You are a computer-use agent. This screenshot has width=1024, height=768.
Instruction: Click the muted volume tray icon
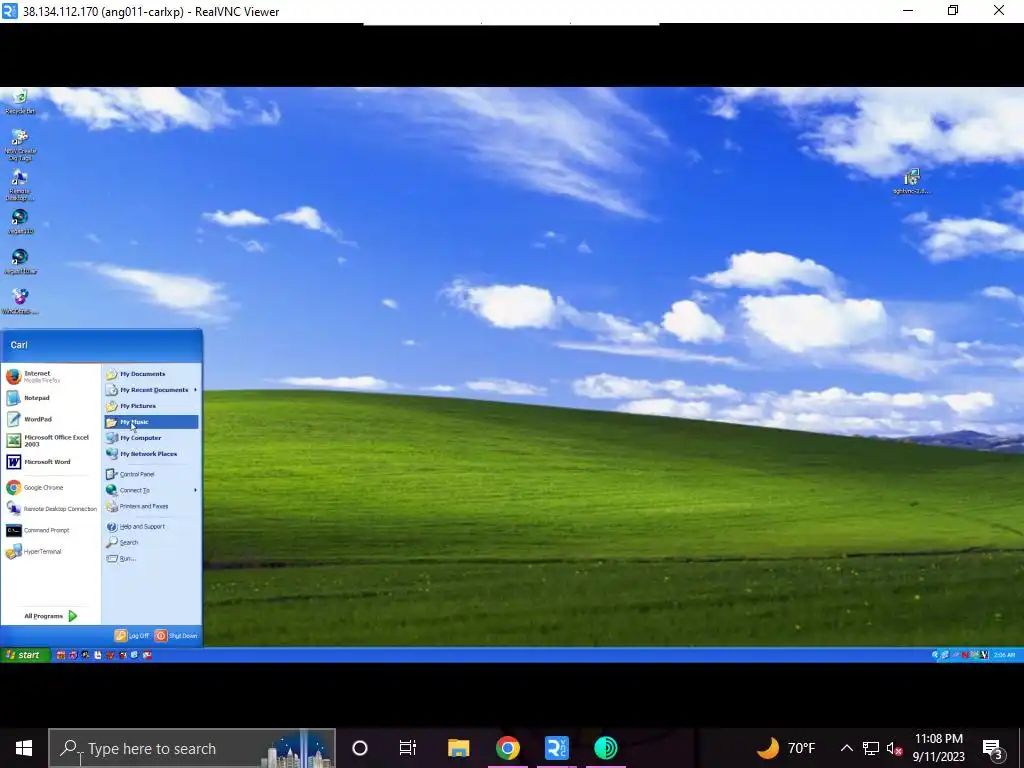pos(894,748)
